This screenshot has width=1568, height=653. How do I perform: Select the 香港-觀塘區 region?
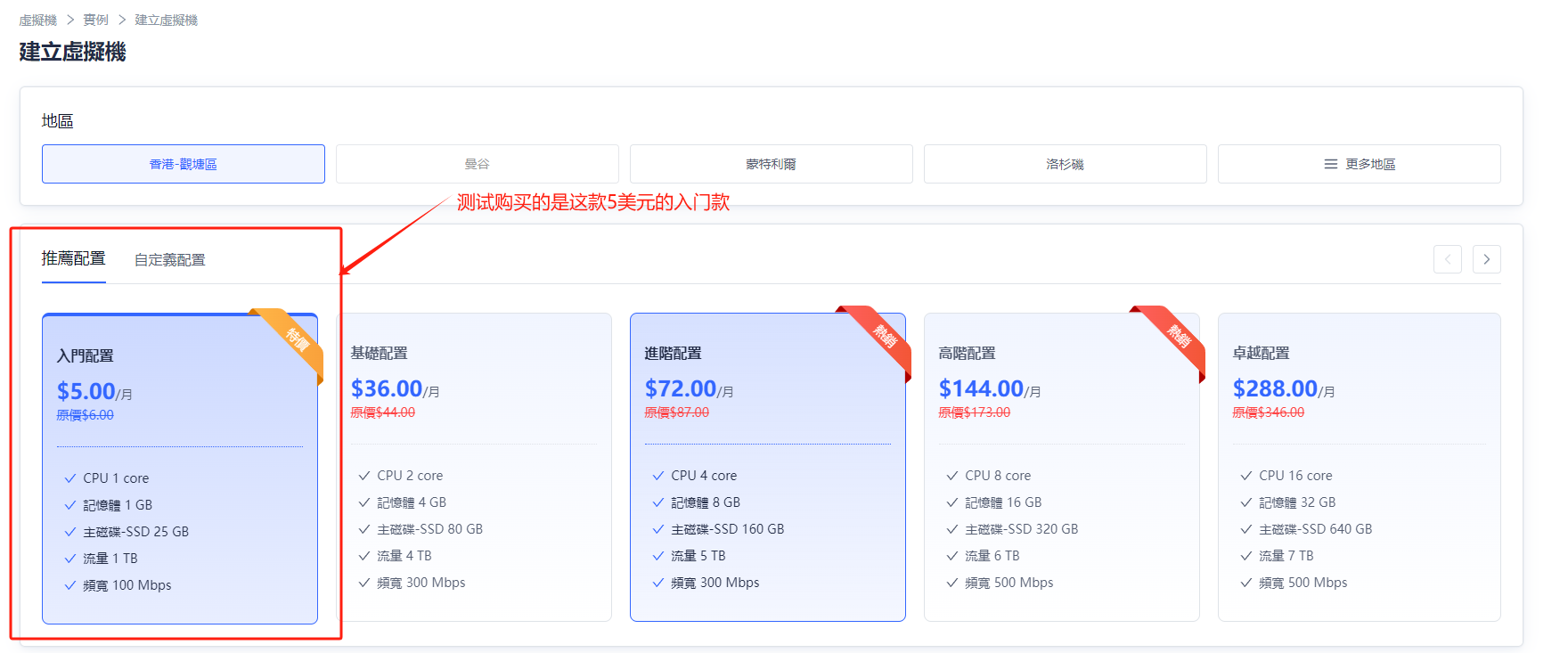click(183, 164)
